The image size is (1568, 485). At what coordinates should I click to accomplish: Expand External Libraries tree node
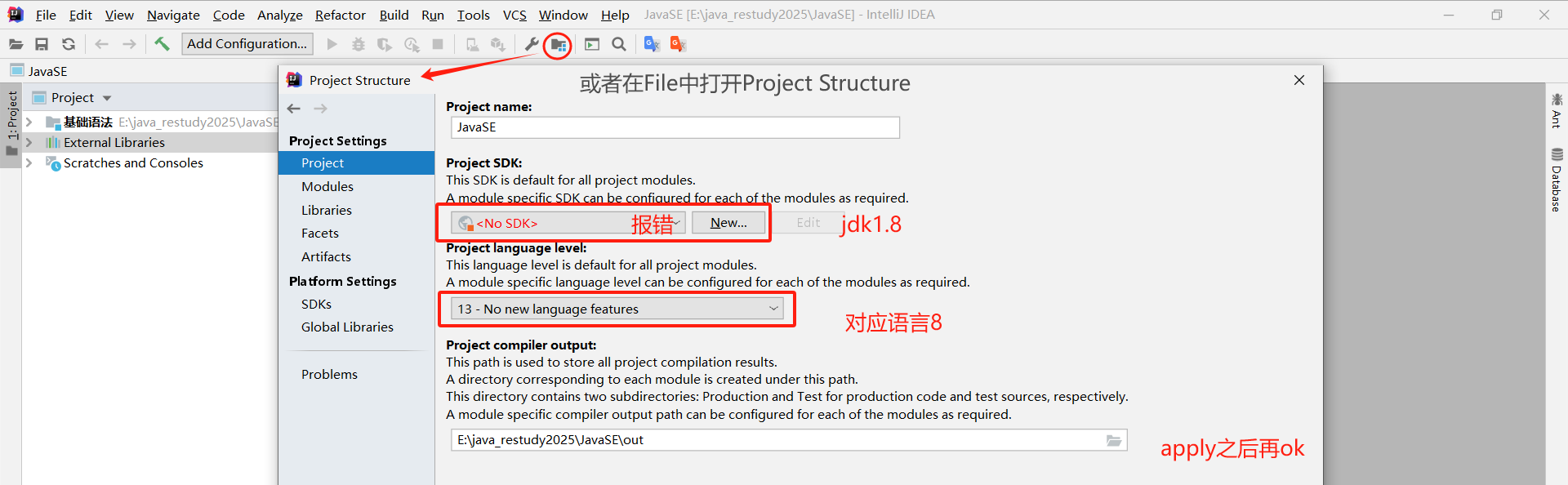click(x=29, y=142)
